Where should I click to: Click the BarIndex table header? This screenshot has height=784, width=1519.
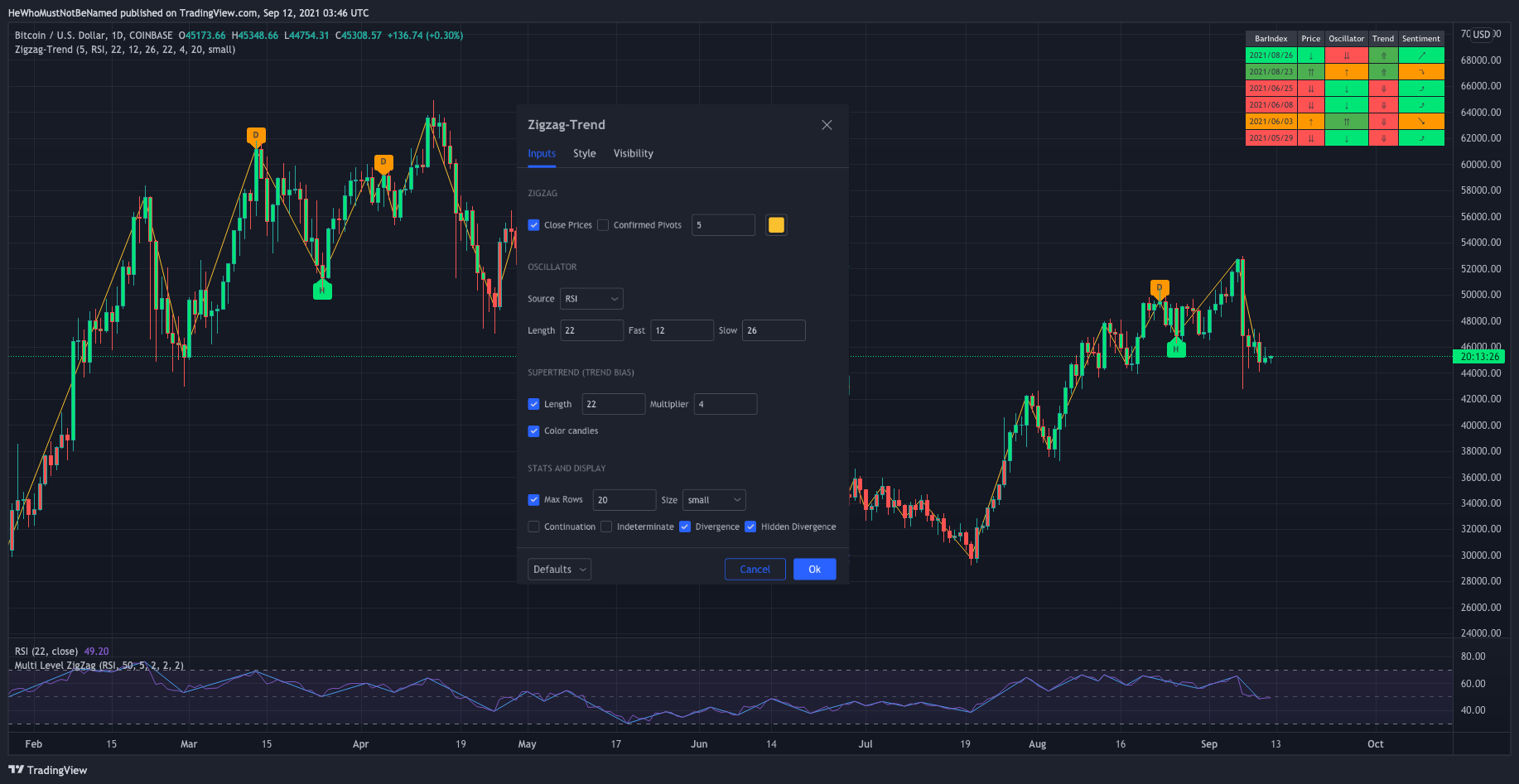click(1271, 39)
